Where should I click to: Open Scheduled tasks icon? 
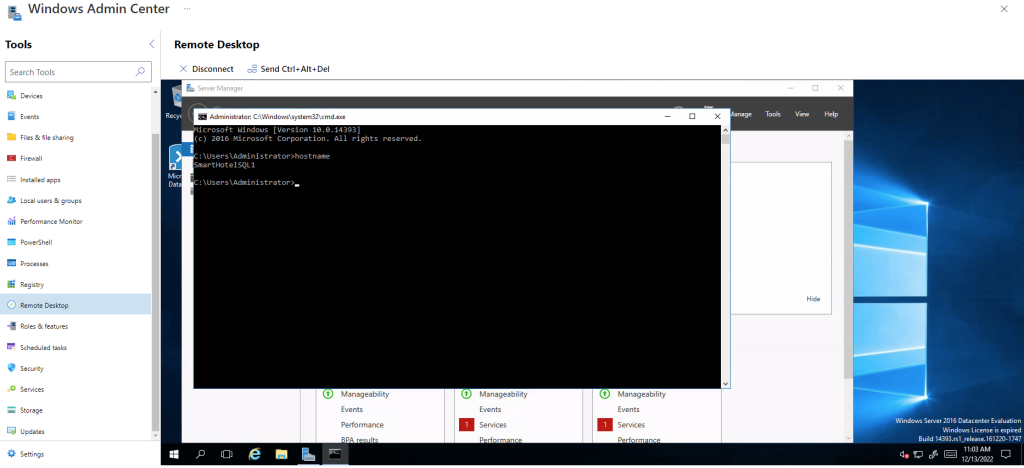tap(11, 347)
